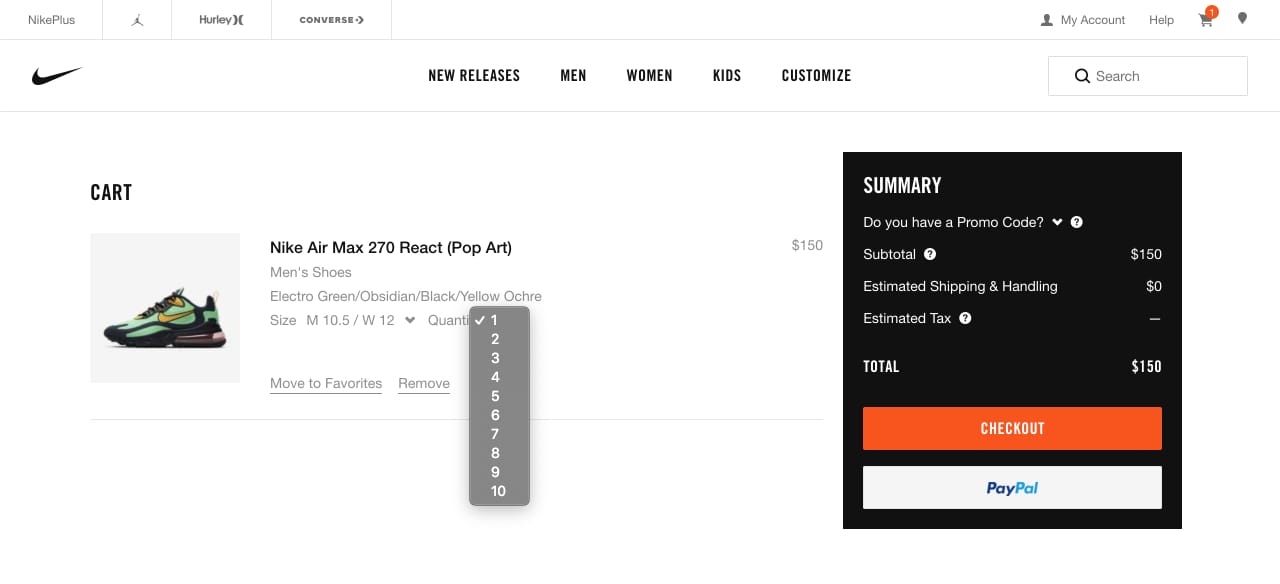Click the search magnifier icon
Viewport: 1280px width, 584px height.
1082,76
